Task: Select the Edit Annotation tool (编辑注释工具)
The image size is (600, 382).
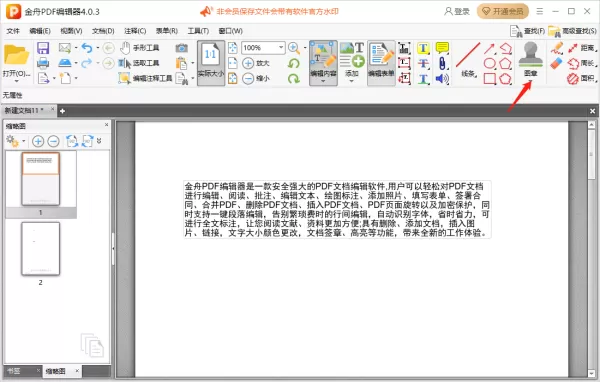Action: (145, 78)
